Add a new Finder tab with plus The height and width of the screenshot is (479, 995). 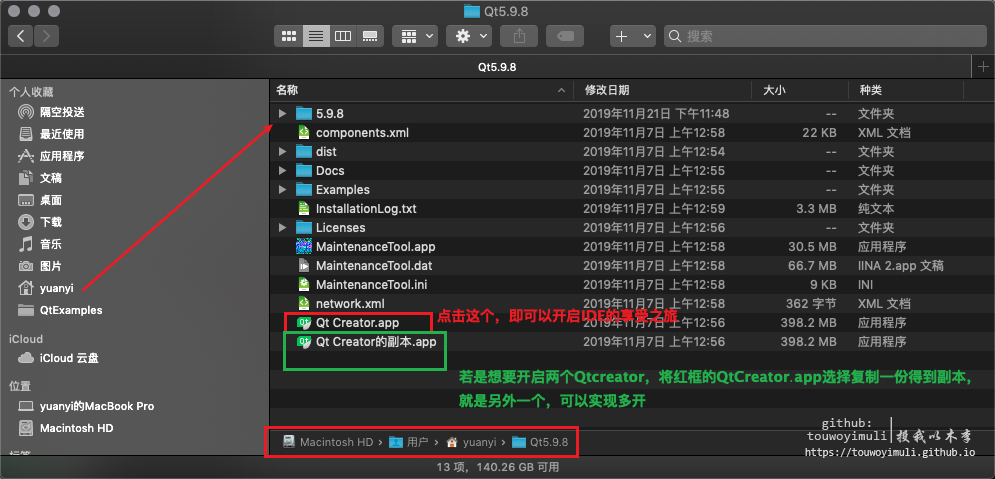[x=983, y=67]
